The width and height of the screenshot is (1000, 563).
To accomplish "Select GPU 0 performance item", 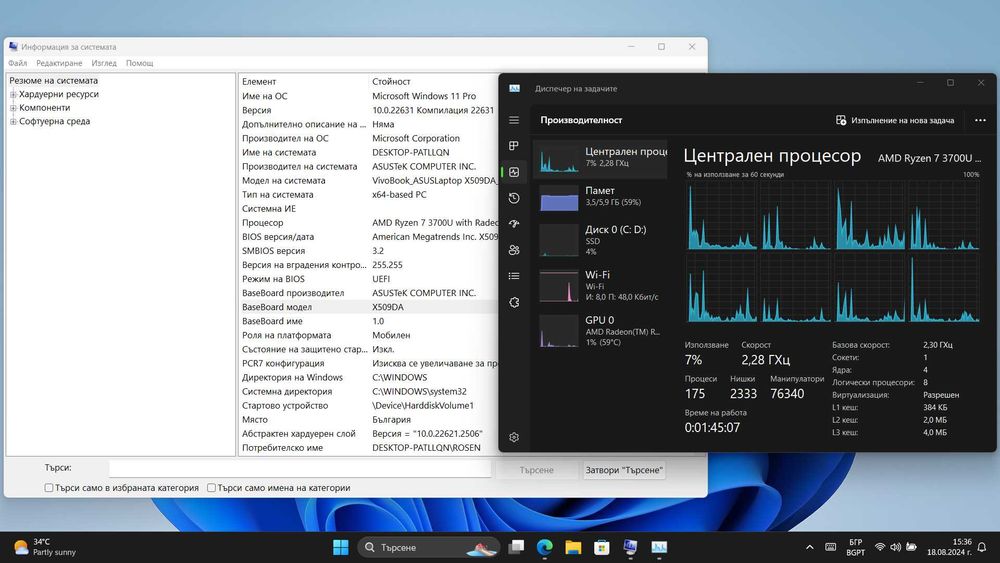I will (x=601, y=330).
